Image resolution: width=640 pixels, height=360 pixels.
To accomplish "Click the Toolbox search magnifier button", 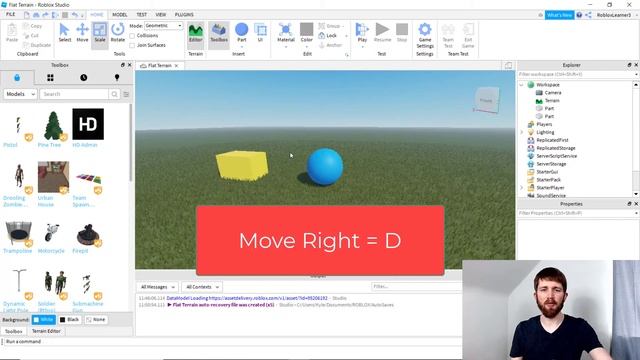I will point(114,94).
